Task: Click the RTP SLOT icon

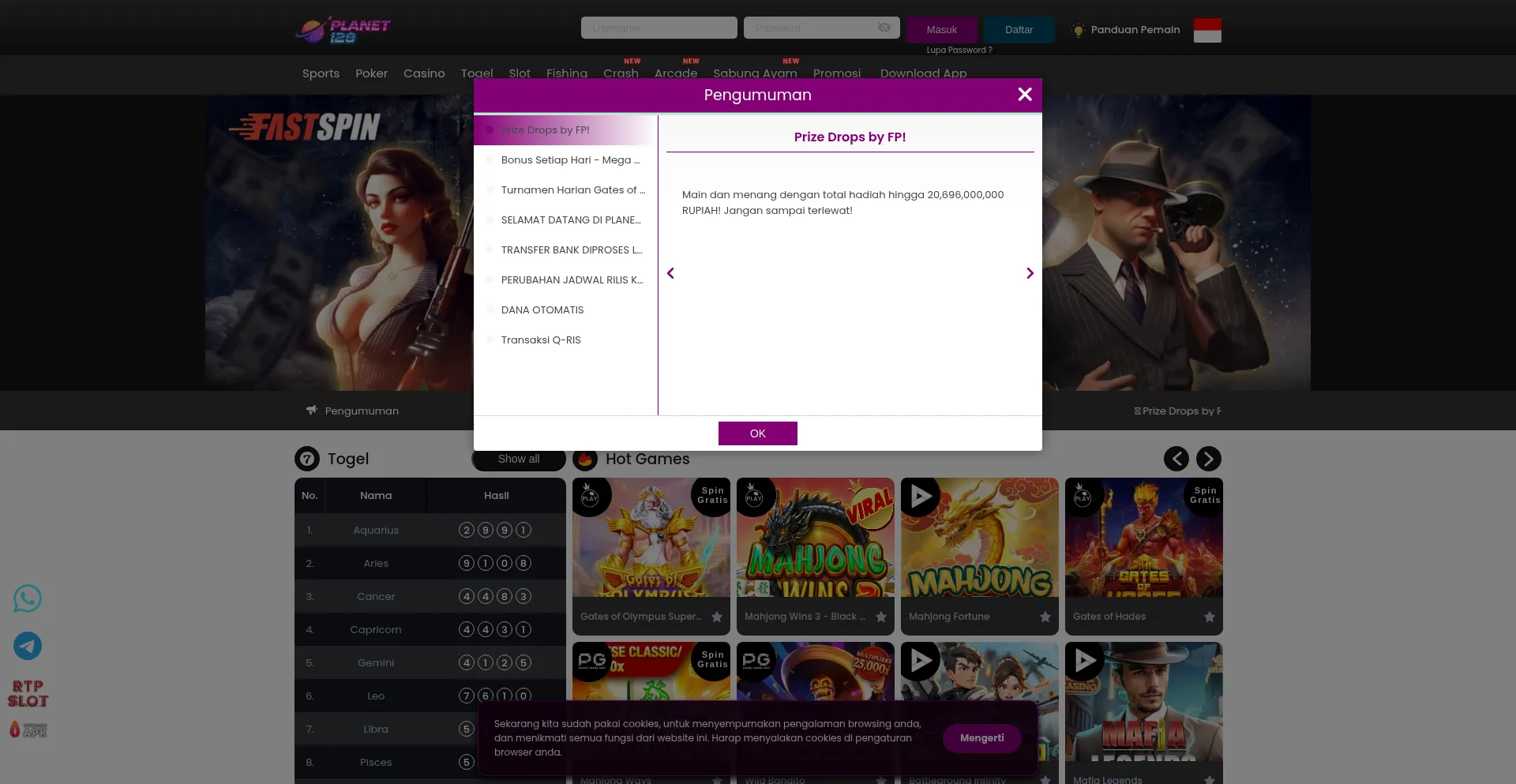Action: tap(28, 693)
